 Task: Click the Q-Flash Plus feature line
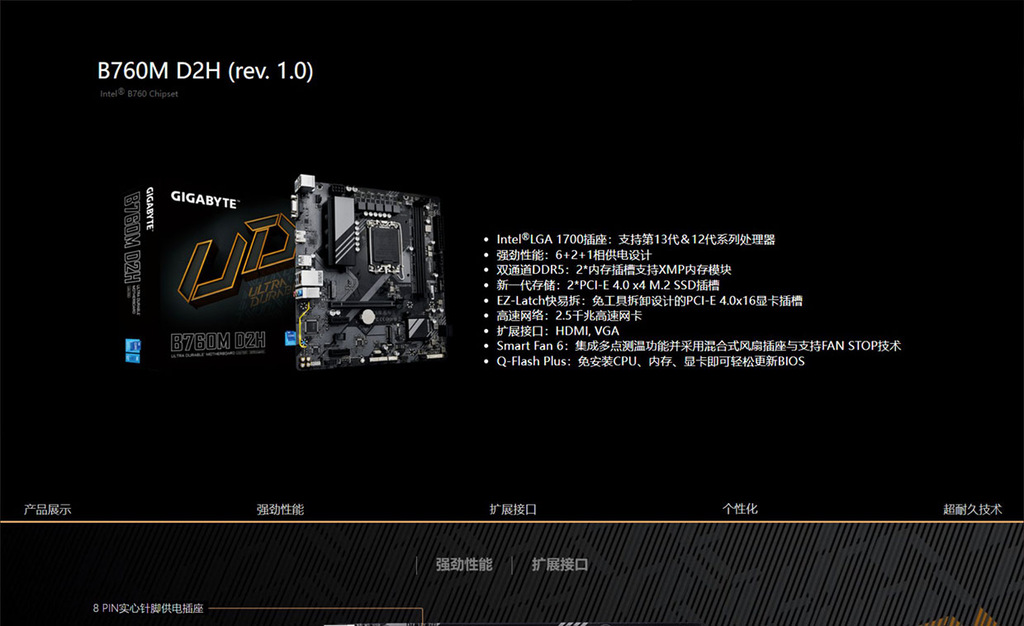point(650,361)
